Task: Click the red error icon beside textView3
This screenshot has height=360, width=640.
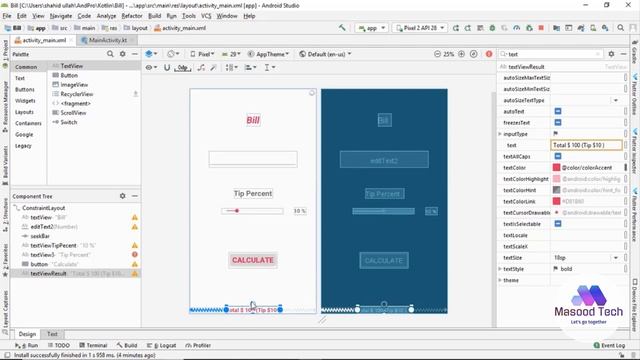Action: click(135, 254)
